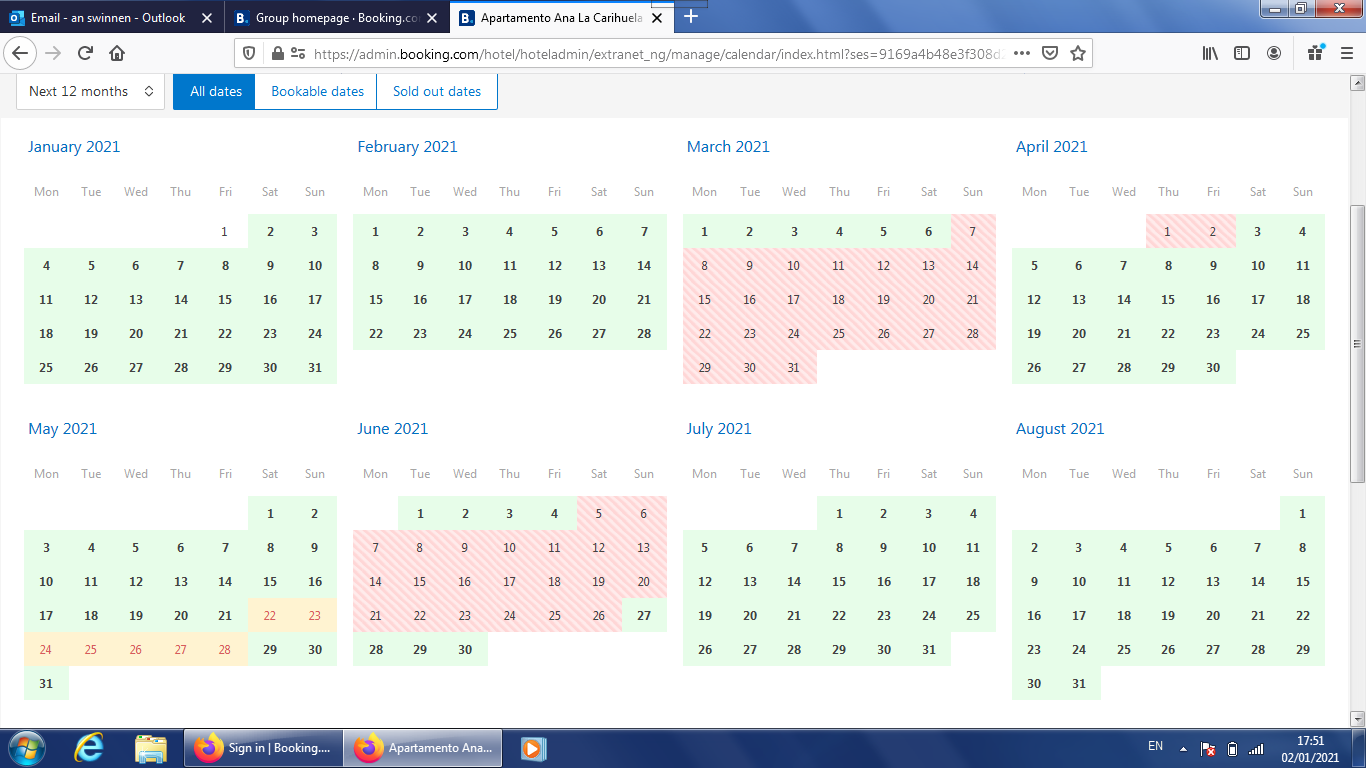Open the June 2021 month link

point(392,429)
